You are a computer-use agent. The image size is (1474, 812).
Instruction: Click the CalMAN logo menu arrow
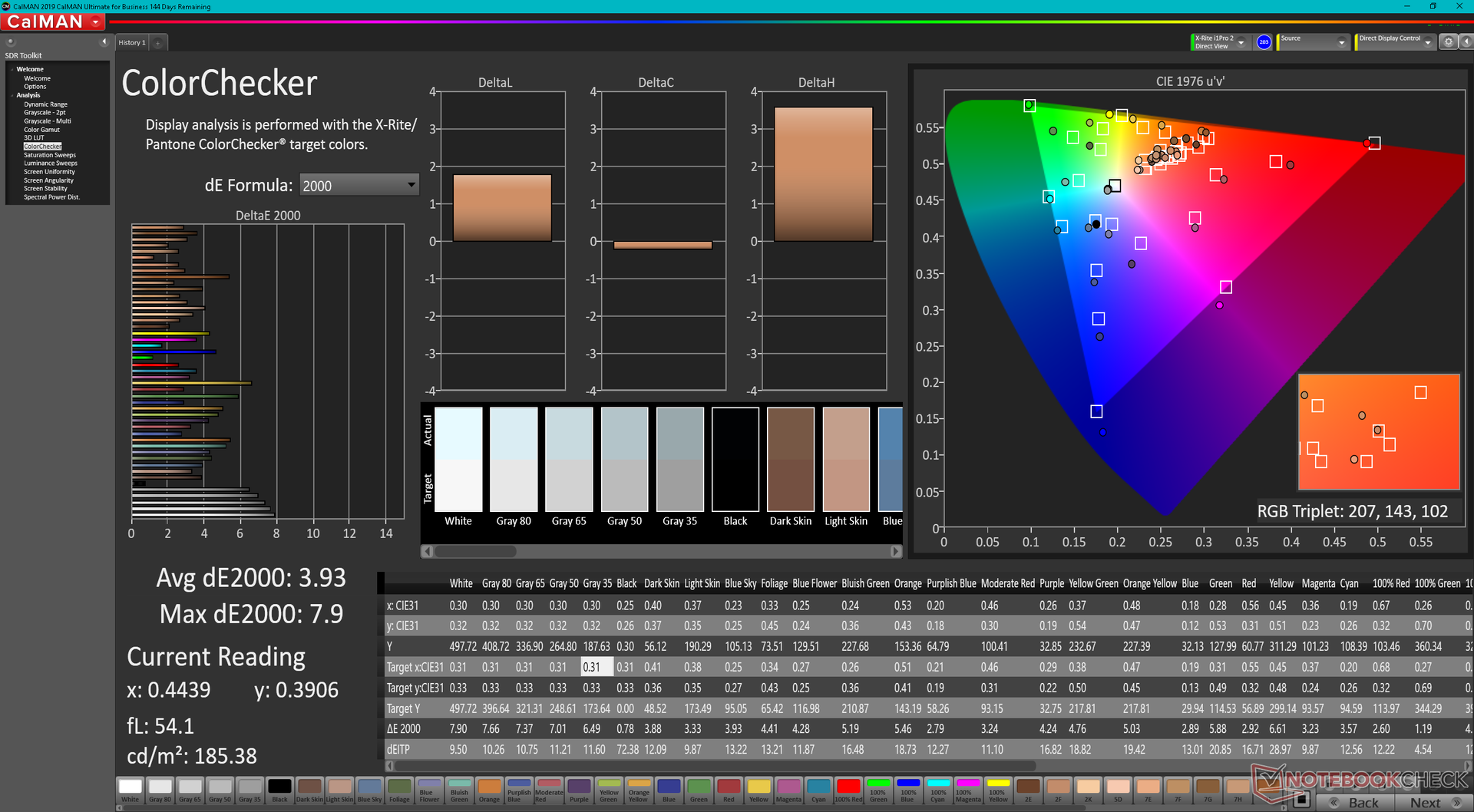click(x=96, y=22)
